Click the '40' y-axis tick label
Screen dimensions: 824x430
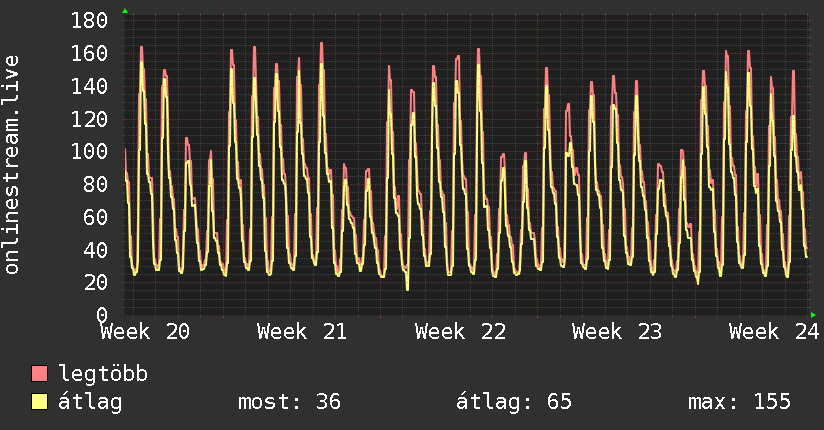(96, 250)
